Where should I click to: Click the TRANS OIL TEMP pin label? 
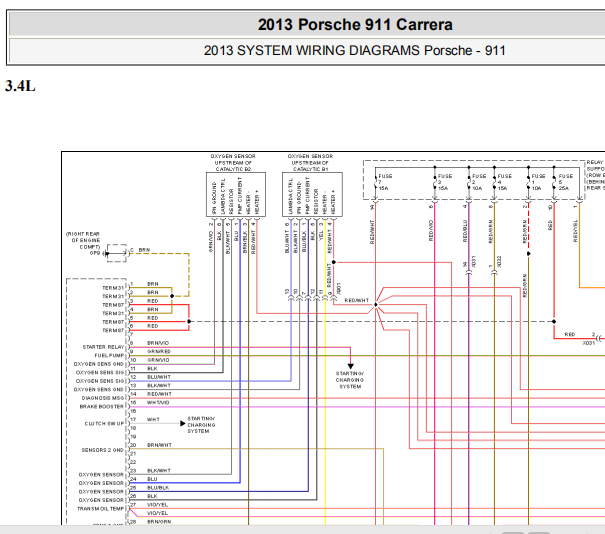click(101, 509)
